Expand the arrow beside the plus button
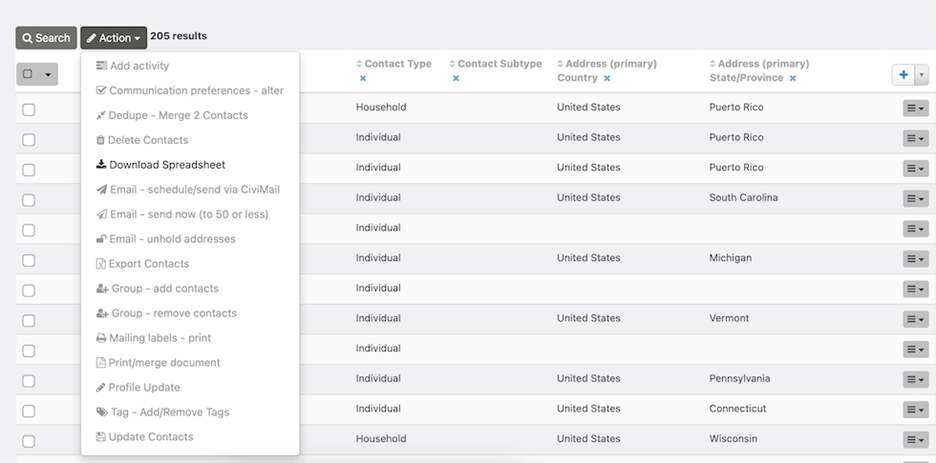 click(x=921, y=75)
